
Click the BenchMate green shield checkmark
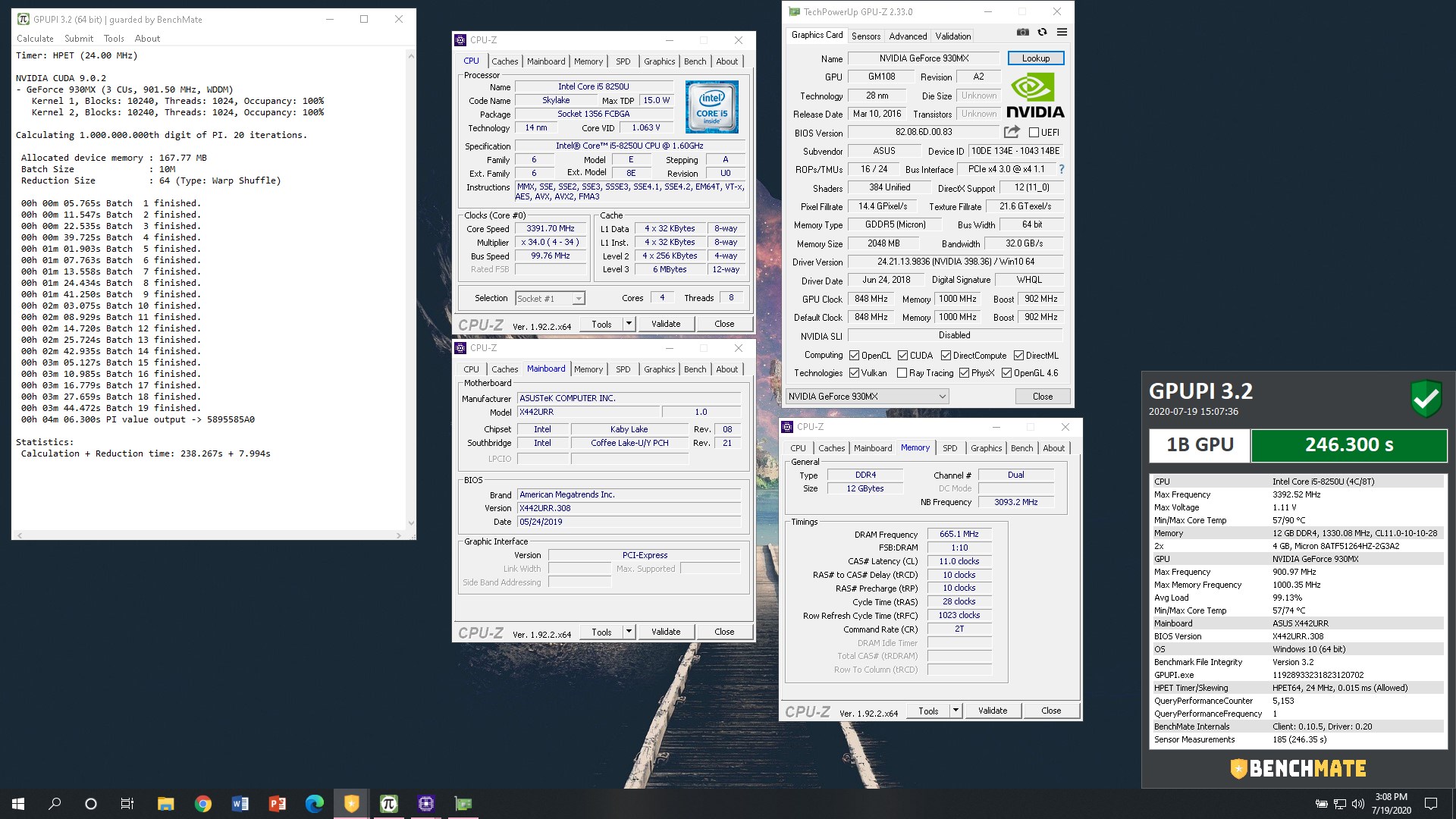[x=1426, y=398]
